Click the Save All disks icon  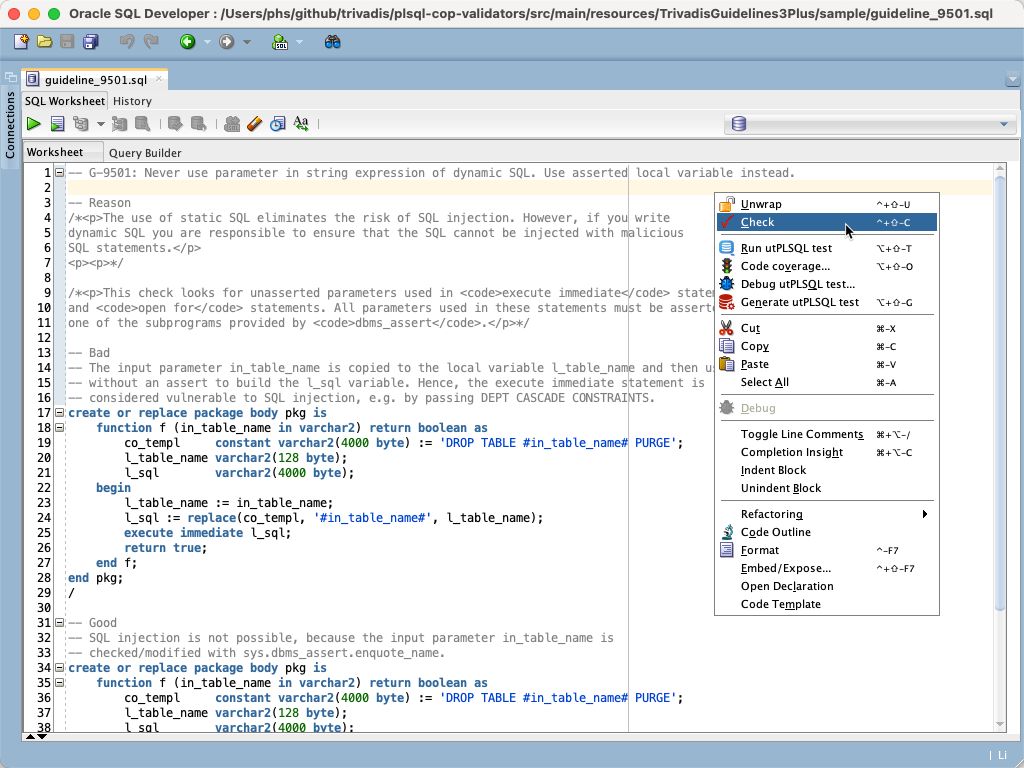[x=90, y=42]
